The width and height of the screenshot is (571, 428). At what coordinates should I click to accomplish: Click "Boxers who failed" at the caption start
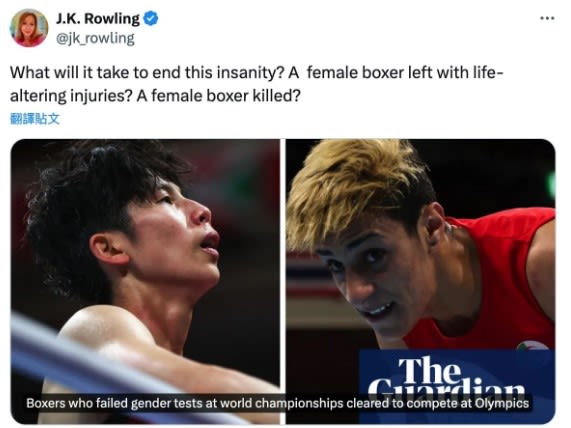tap(77, 404)
